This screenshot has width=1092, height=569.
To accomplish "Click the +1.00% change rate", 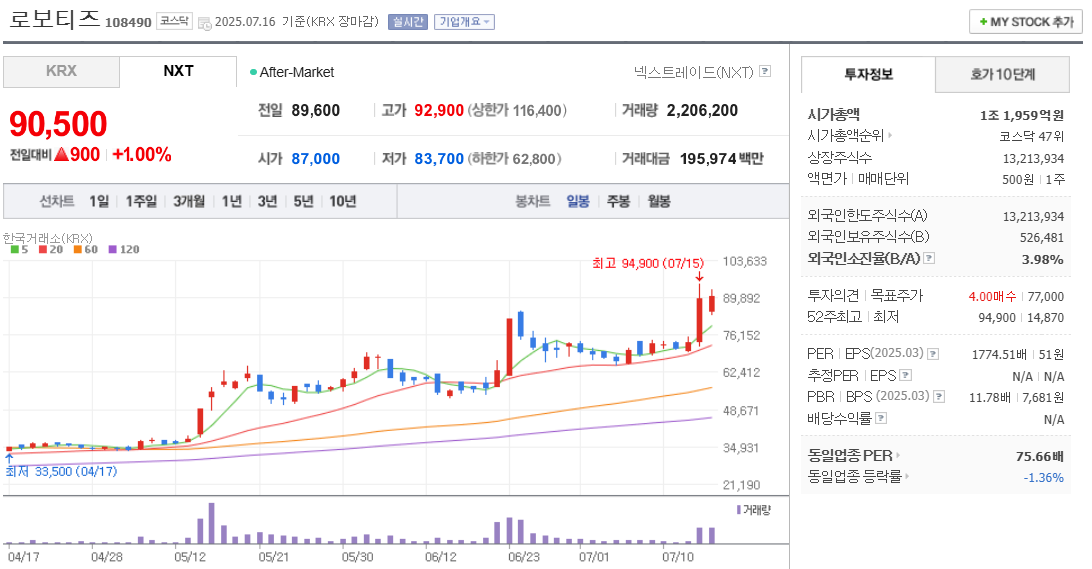I will click(142, 155).
